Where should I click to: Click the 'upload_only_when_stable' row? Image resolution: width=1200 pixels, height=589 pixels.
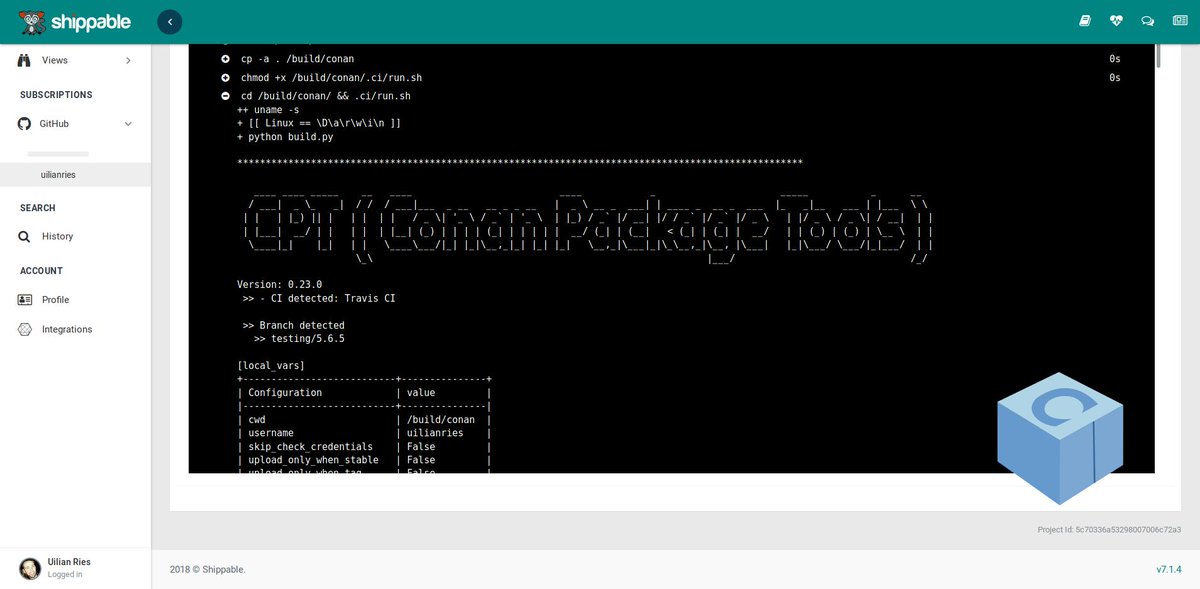364,460
